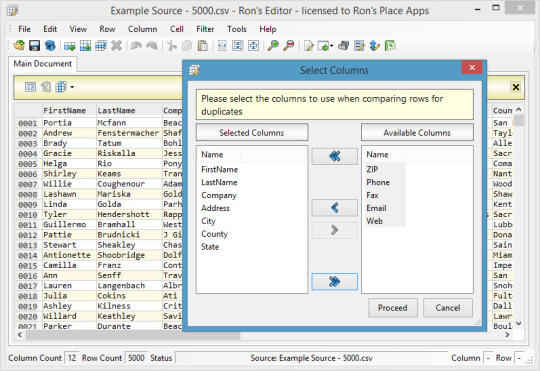Image resolution: width=540 pixels, height=371 pixels.
Task: Click the expand columns sizing icon
Action: (238, 45)
